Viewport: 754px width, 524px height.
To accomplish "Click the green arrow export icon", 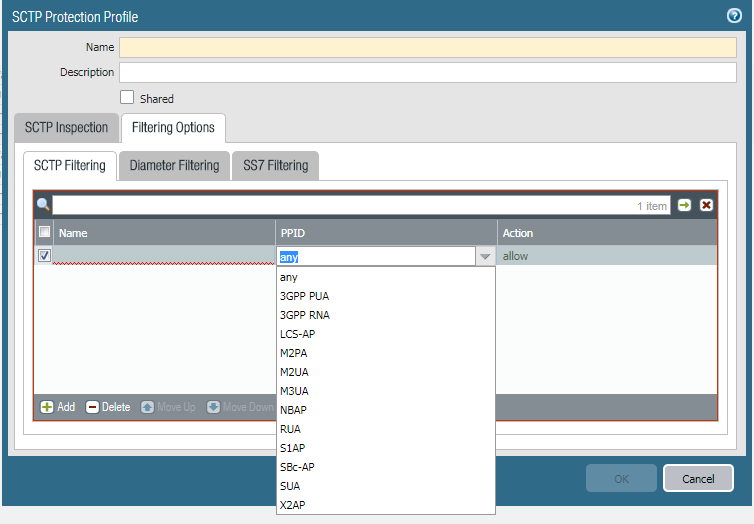I will pyautogui.click(x=685, y=205).
